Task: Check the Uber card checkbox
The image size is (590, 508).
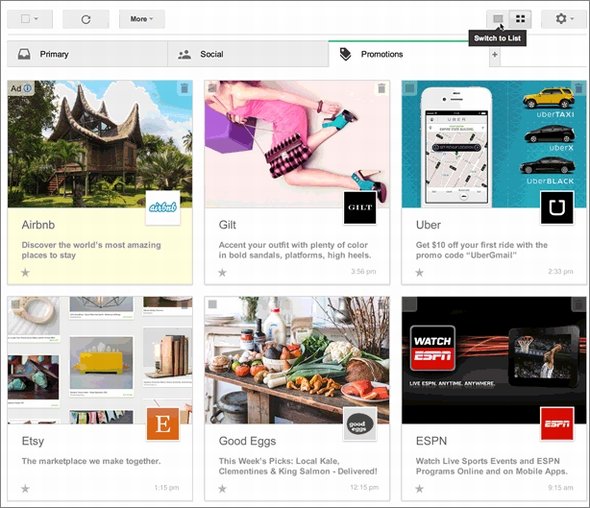Action: pyautogui.click(x=410, y=88)
